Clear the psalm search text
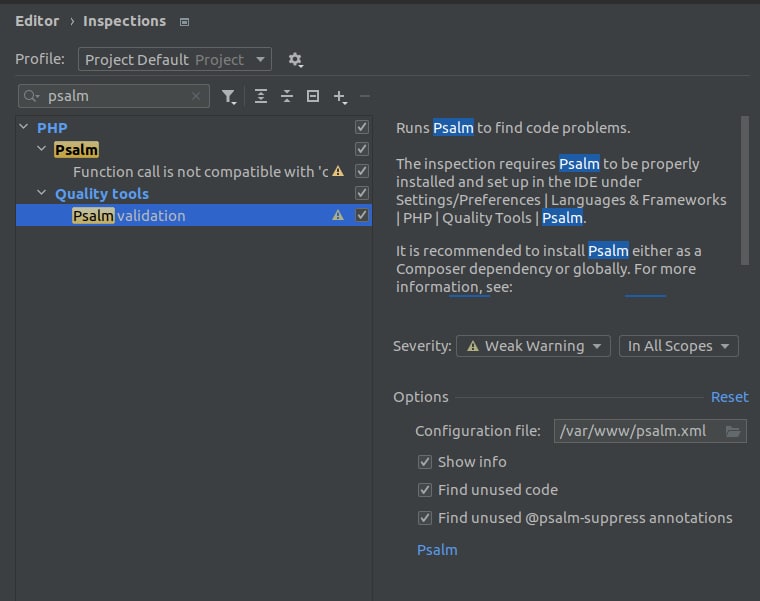Viewport: 760px width, 601px height. pos(196,96)
